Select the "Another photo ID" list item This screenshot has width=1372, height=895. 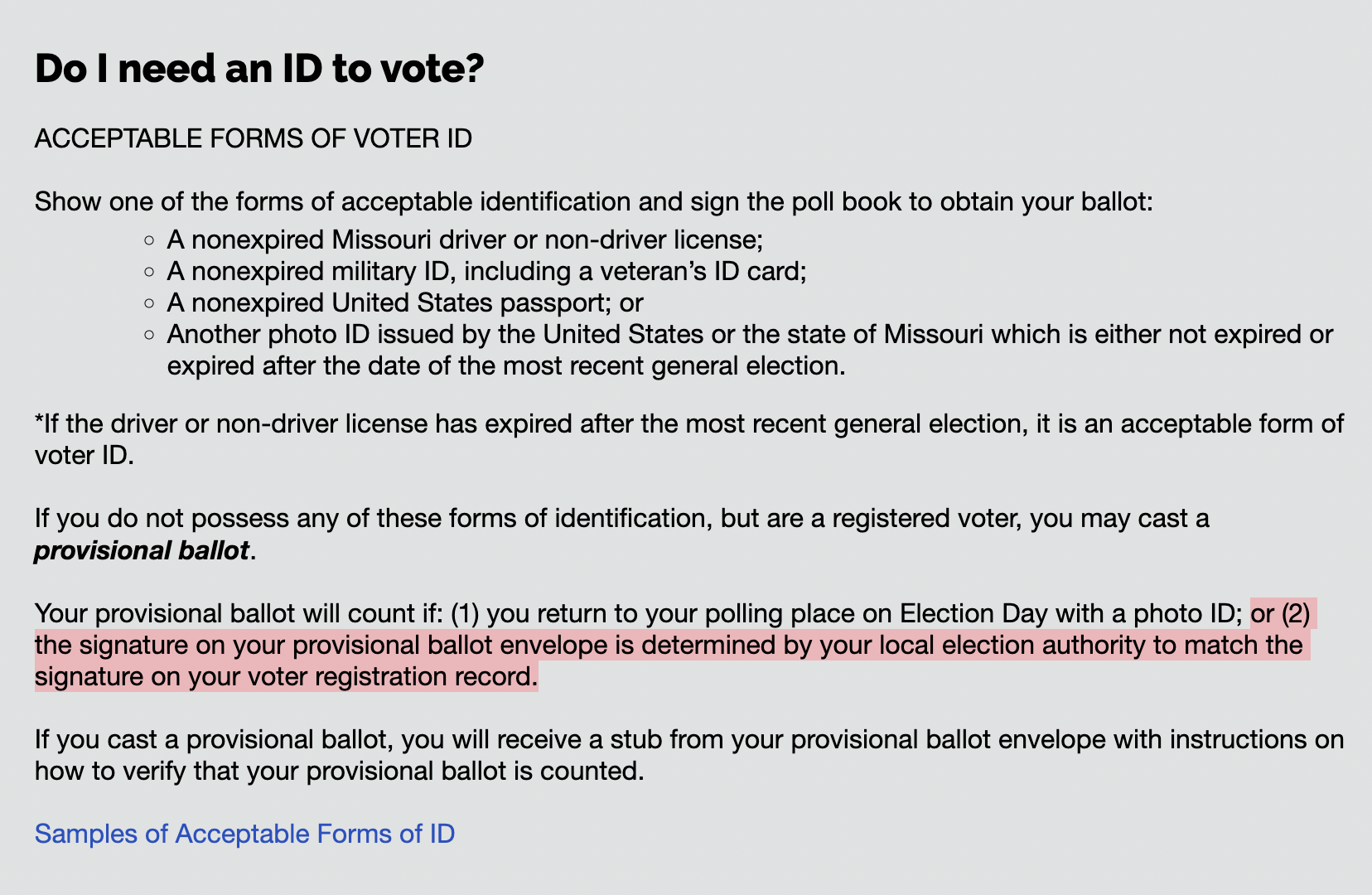click(749, 335)
